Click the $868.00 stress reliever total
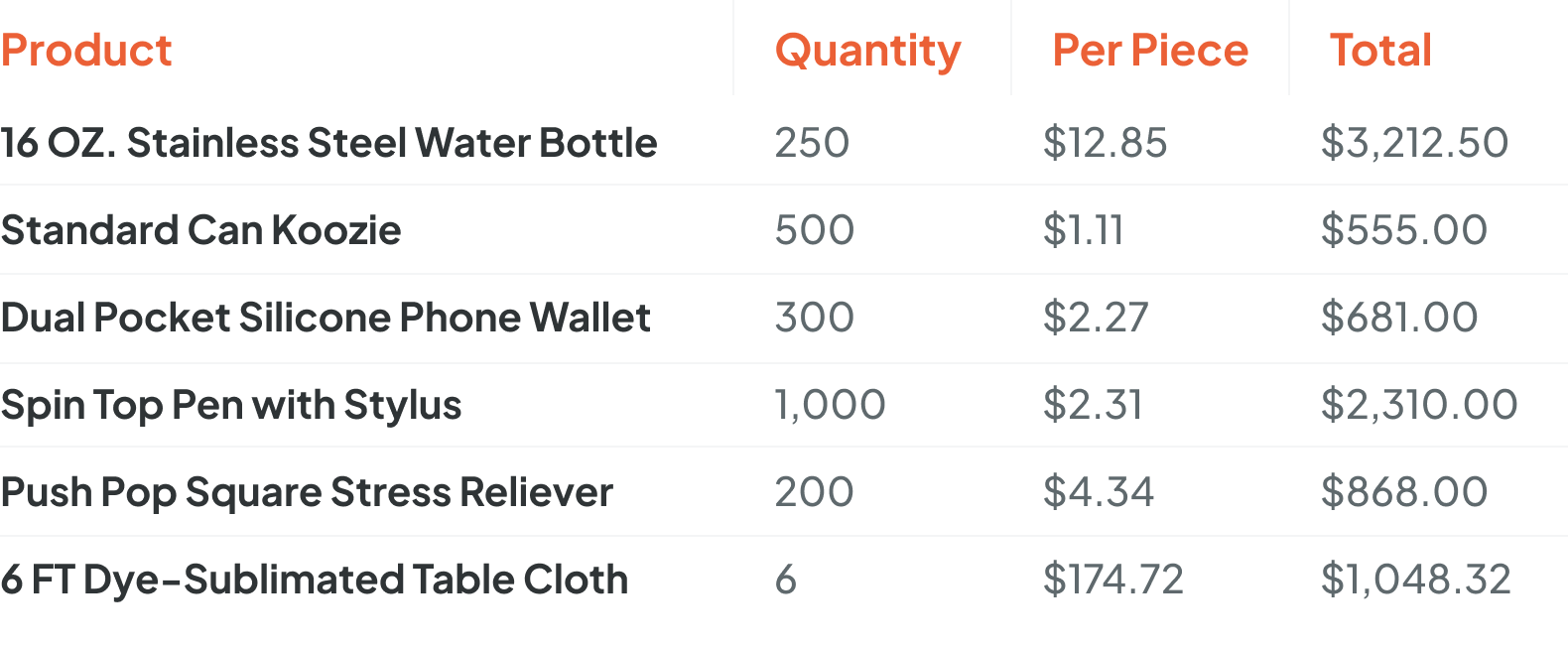This screenshot has height=647, width=1568. click(x=1403, y=492)
